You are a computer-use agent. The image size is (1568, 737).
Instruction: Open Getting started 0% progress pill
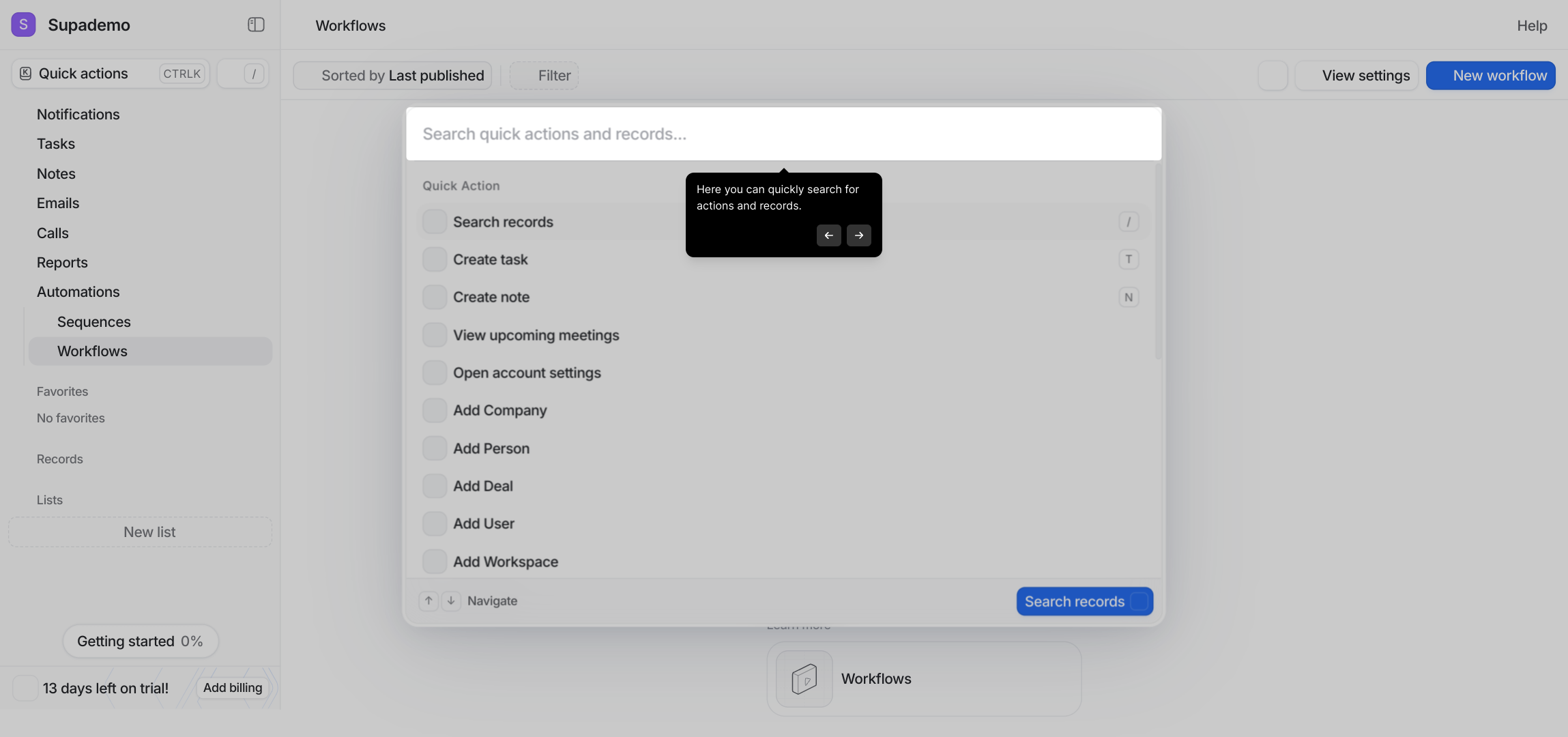(141, 641)
